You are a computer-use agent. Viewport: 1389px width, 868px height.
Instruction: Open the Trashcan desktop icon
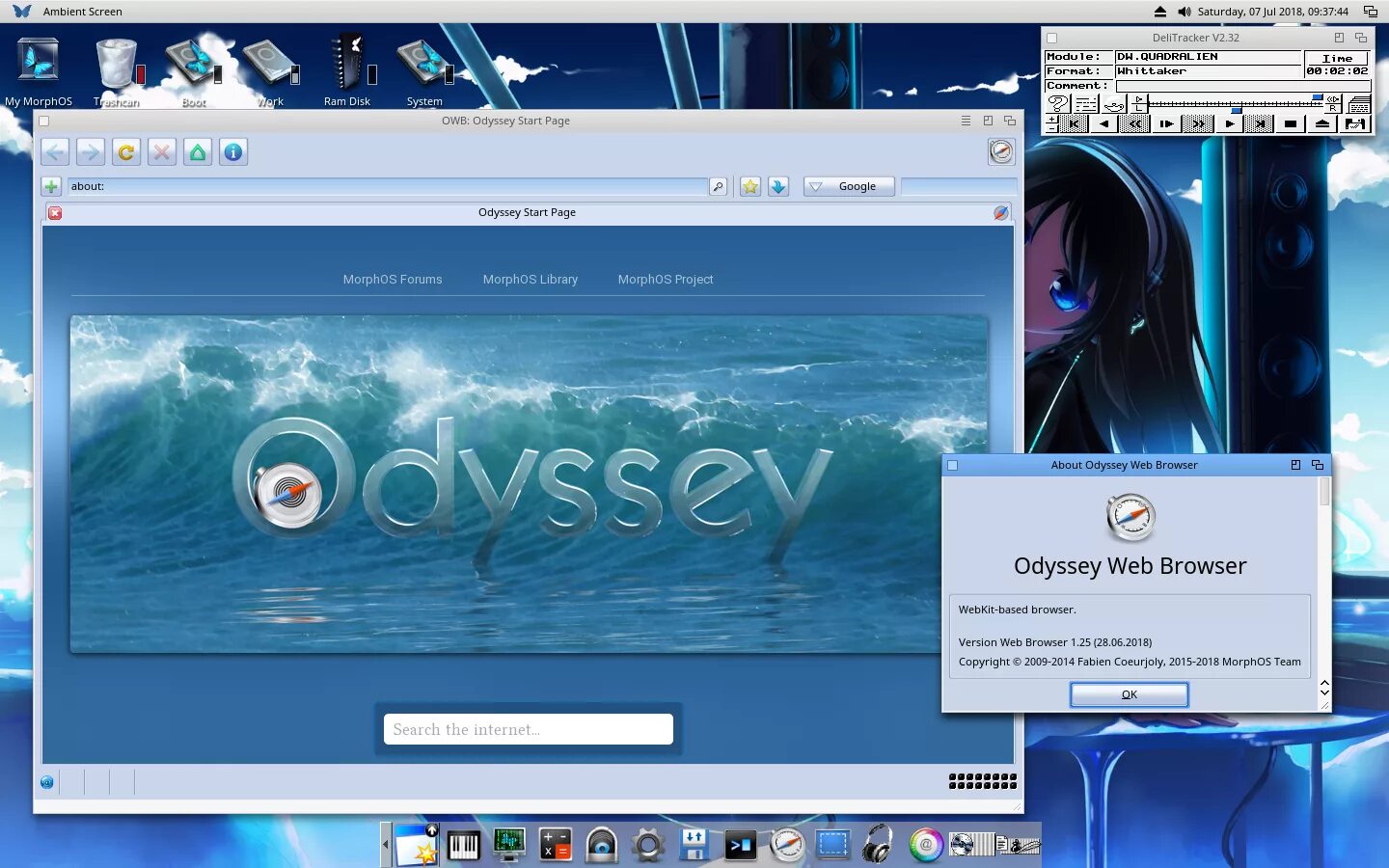click(117, 64)
